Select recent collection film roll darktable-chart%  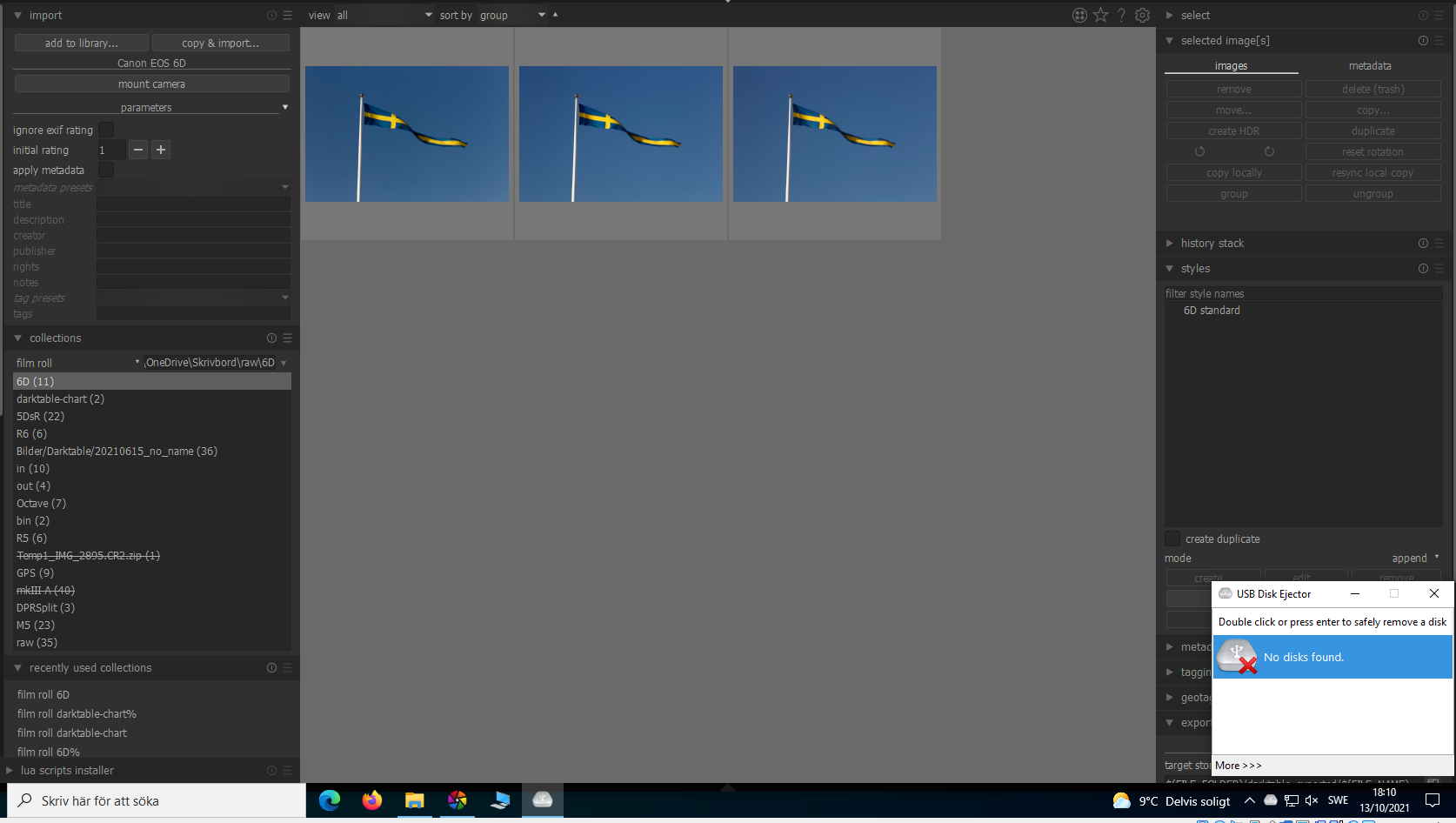[x=77, y=714]
